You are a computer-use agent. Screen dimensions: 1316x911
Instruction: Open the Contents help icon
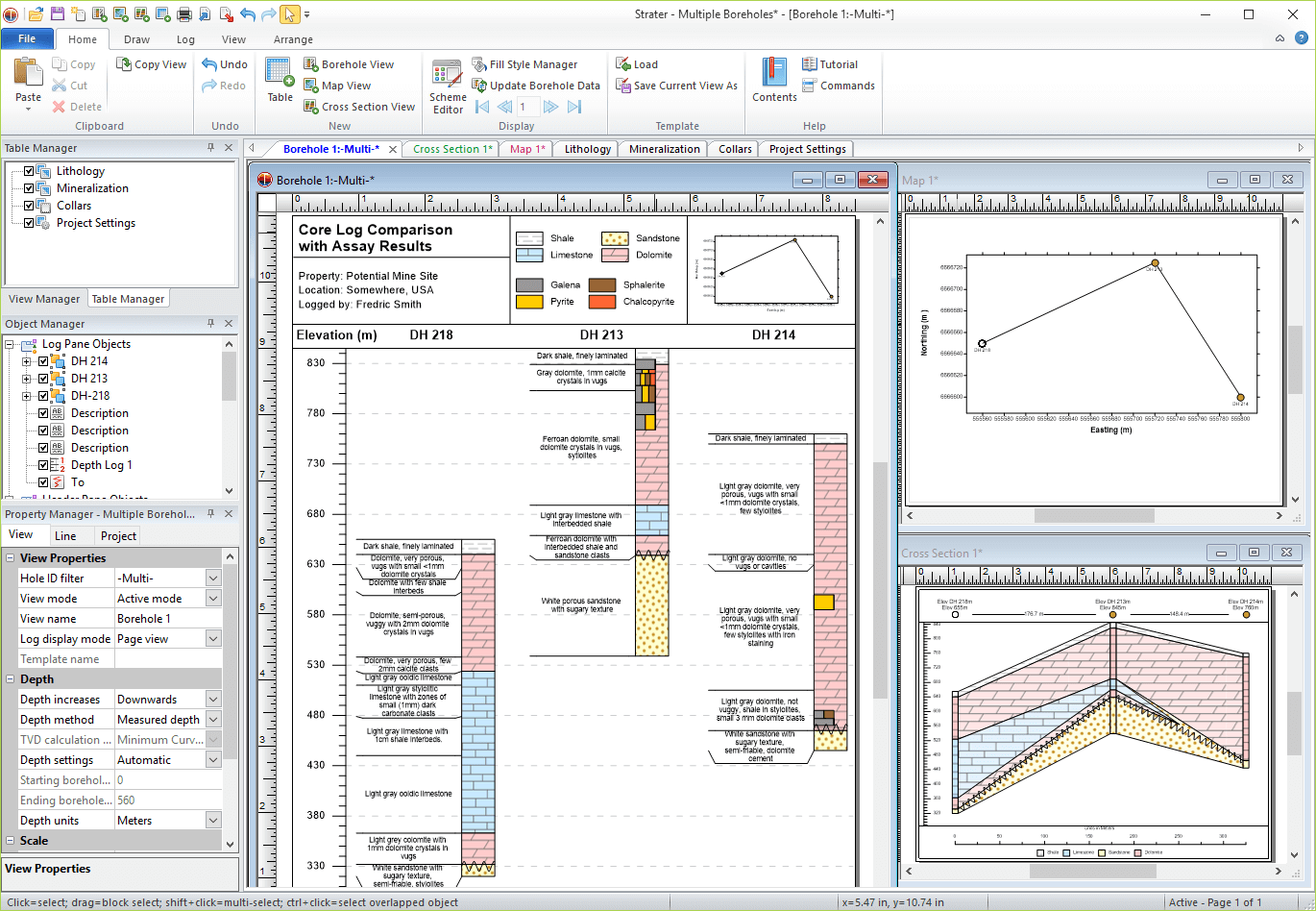pos(774,81)
